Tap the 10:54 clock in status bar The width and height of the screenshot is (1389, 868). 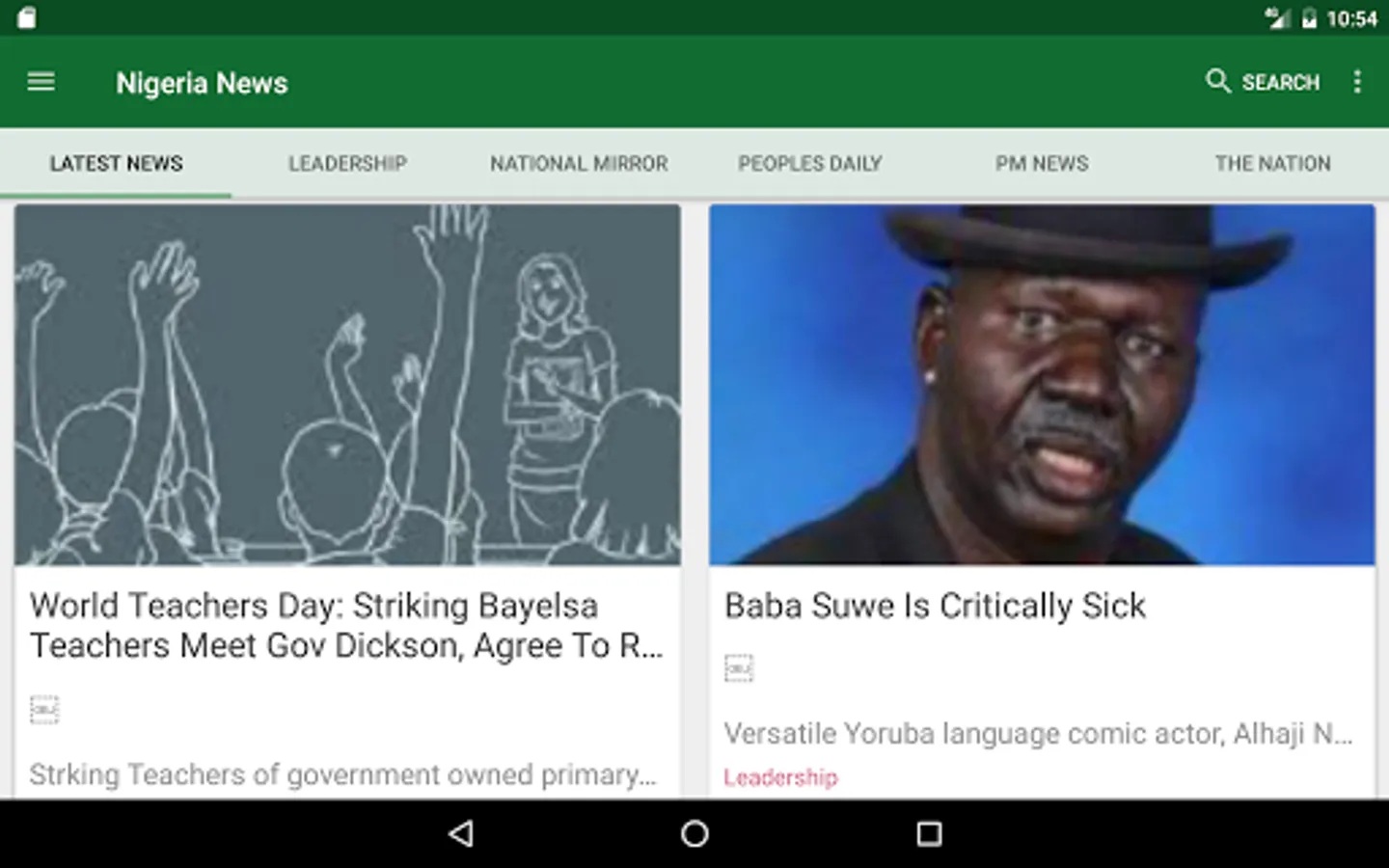1352,18
